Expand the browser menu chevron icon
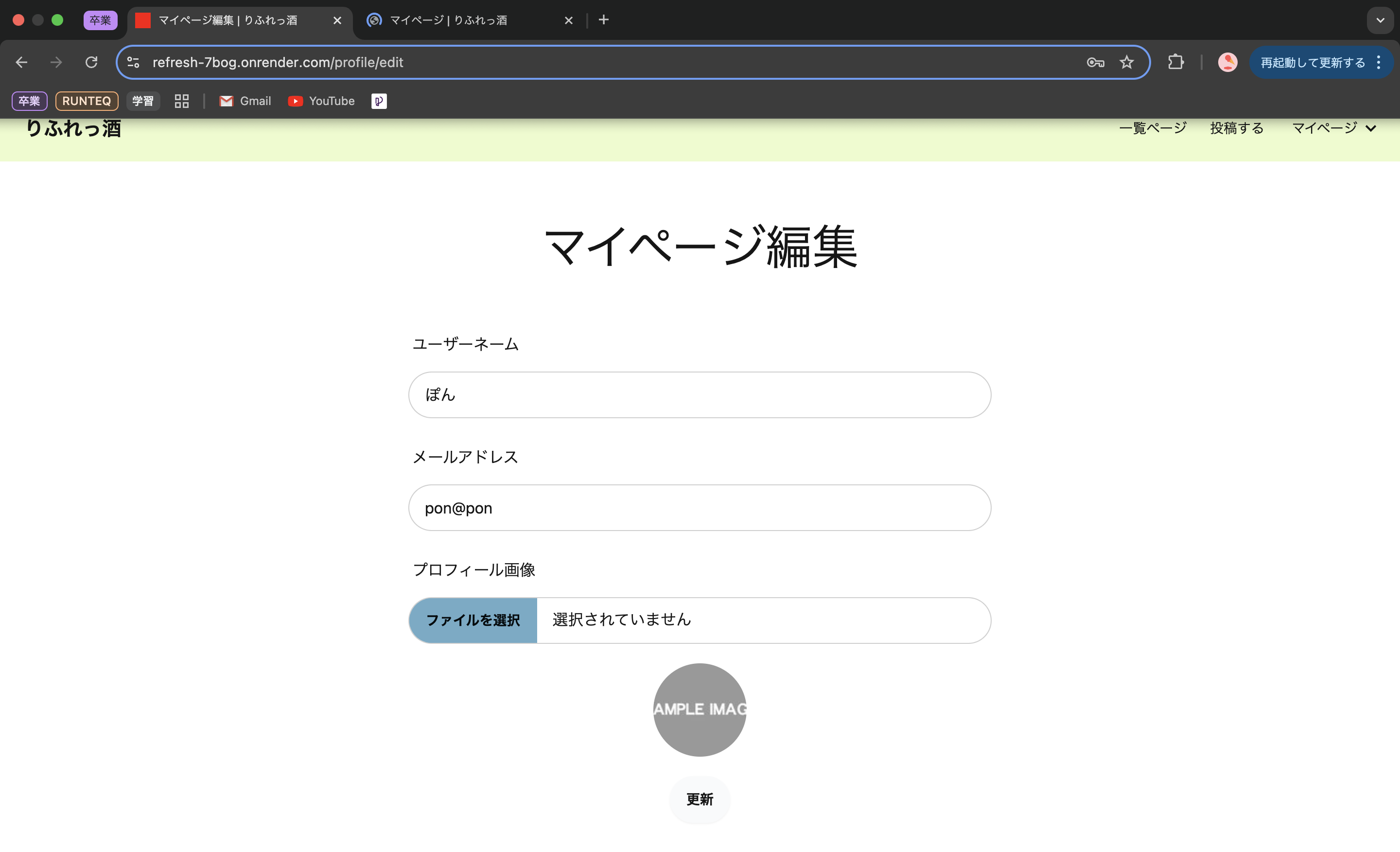Viewport: 1400px width, 852px height. point(1380,20)
